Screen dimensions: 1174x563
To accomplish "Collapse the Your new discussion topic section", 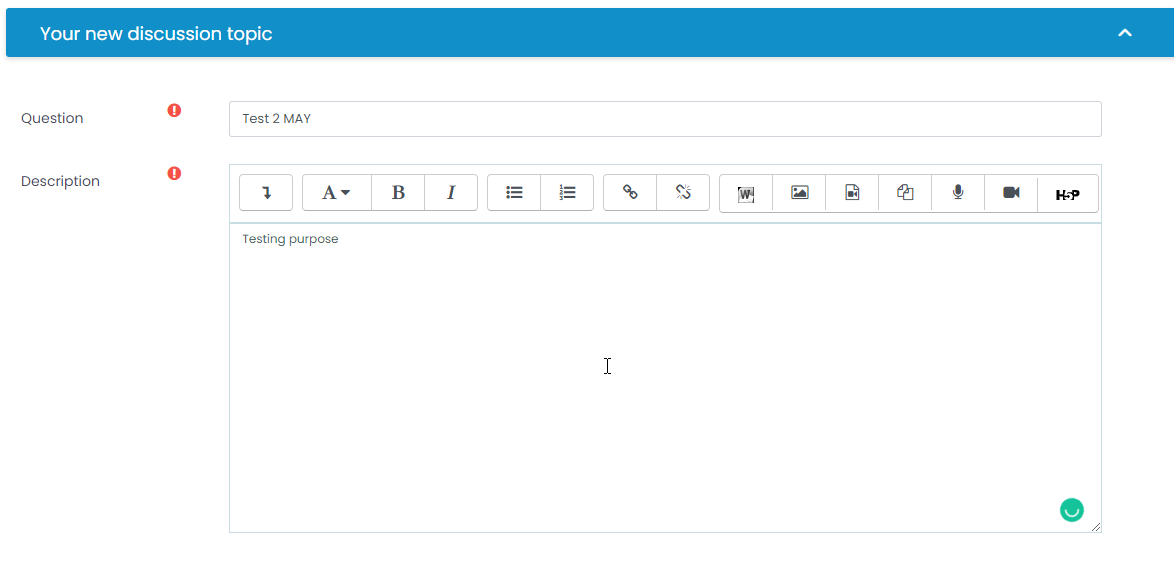I will tap(1125, 33).
